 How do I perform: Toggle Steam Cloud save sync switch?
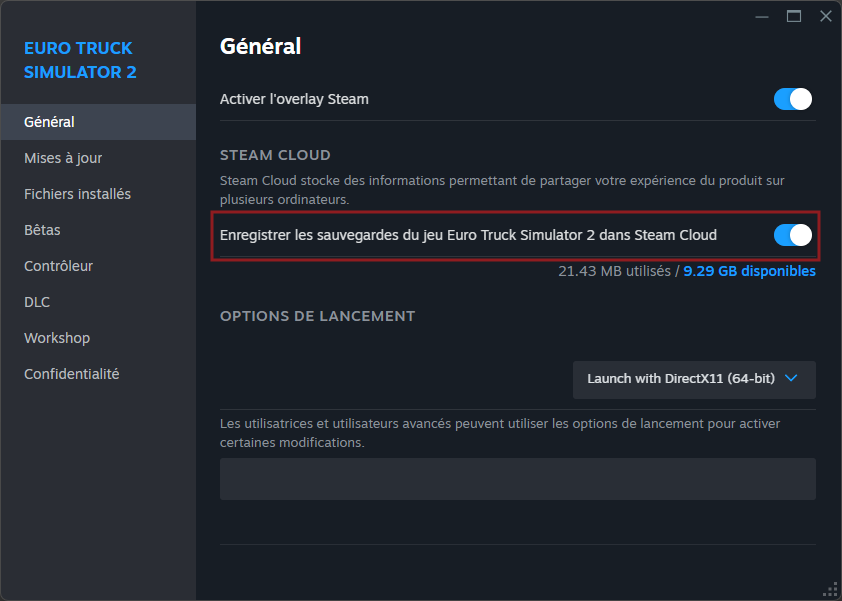coord(793,235)
